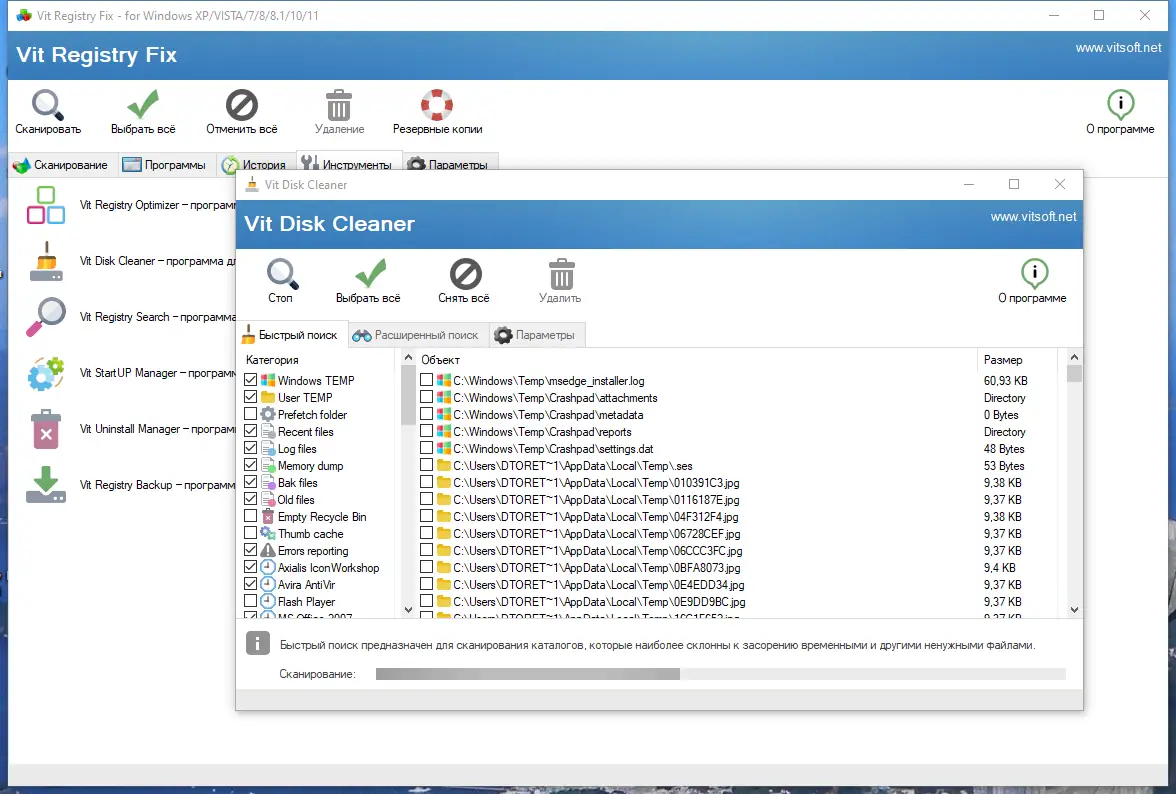Click the Стоп magnifier icon in Disk Cleaner
1176x794 pixels.
pyautogui.click(x=280, y=272)
